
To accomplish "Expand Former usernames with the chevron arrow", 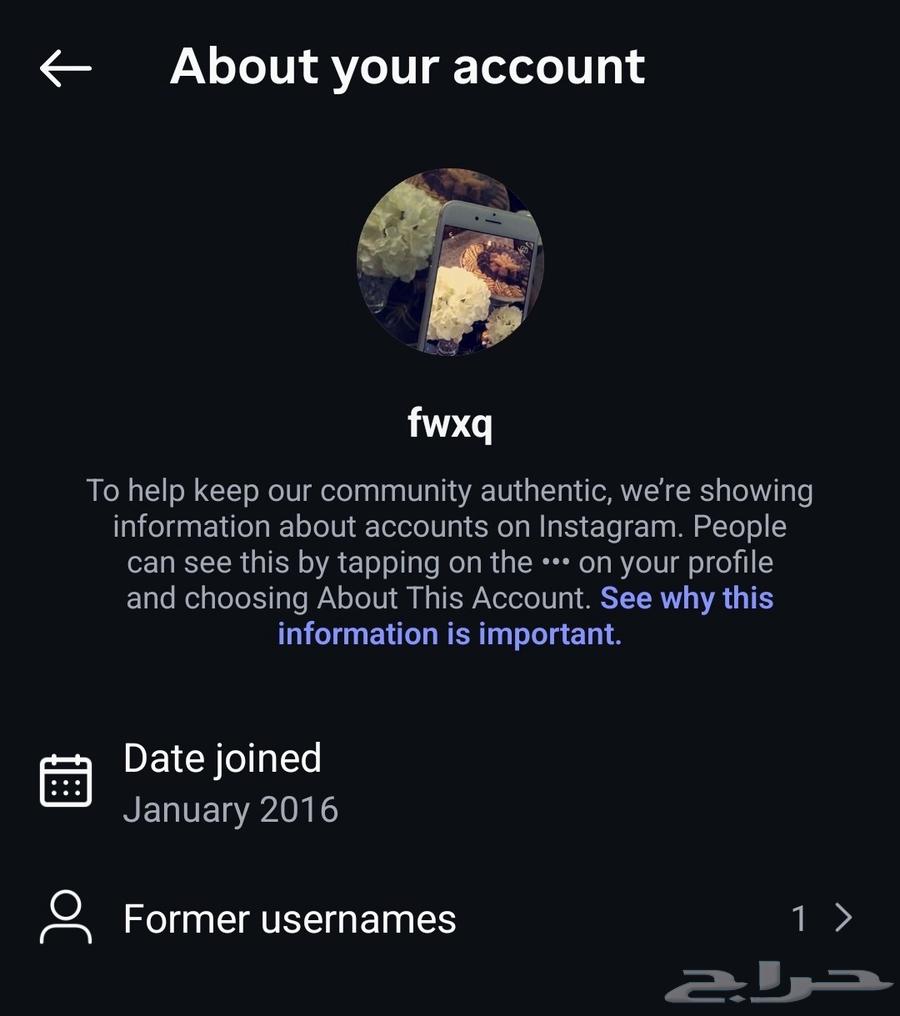I will click(x=843, y=918).
